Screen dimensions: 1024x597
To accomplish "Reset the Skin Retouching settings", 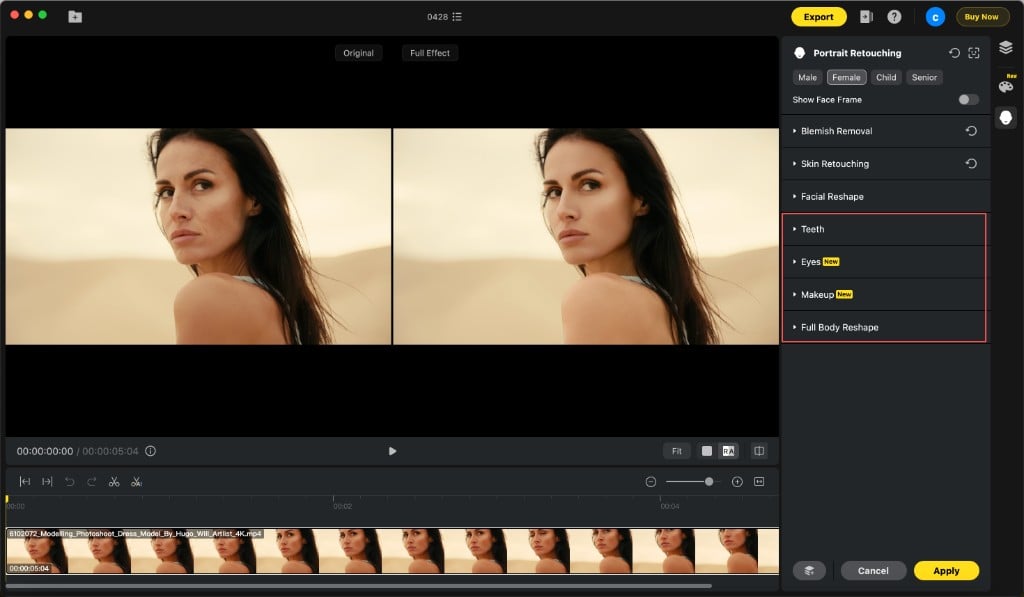I will coord(970,164).
